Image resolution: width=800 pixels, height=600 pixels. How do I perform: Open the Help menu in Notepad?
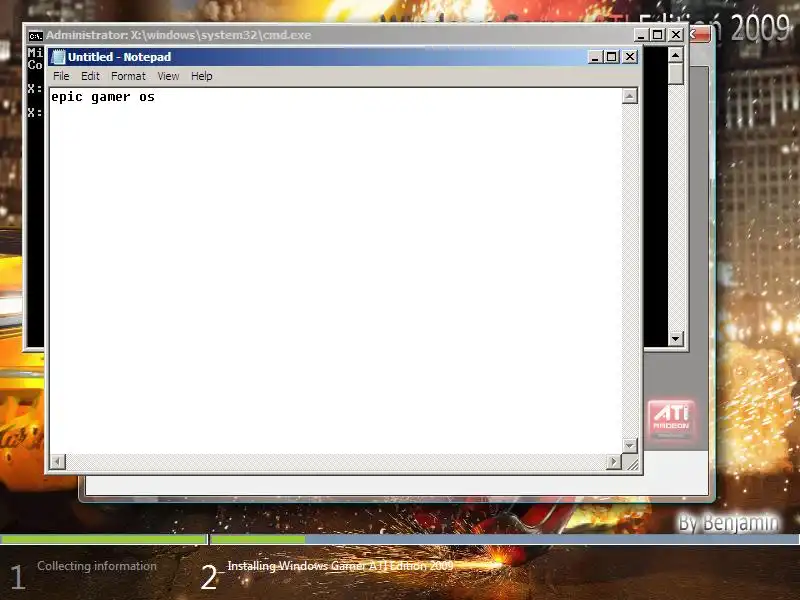coord(202,76)
